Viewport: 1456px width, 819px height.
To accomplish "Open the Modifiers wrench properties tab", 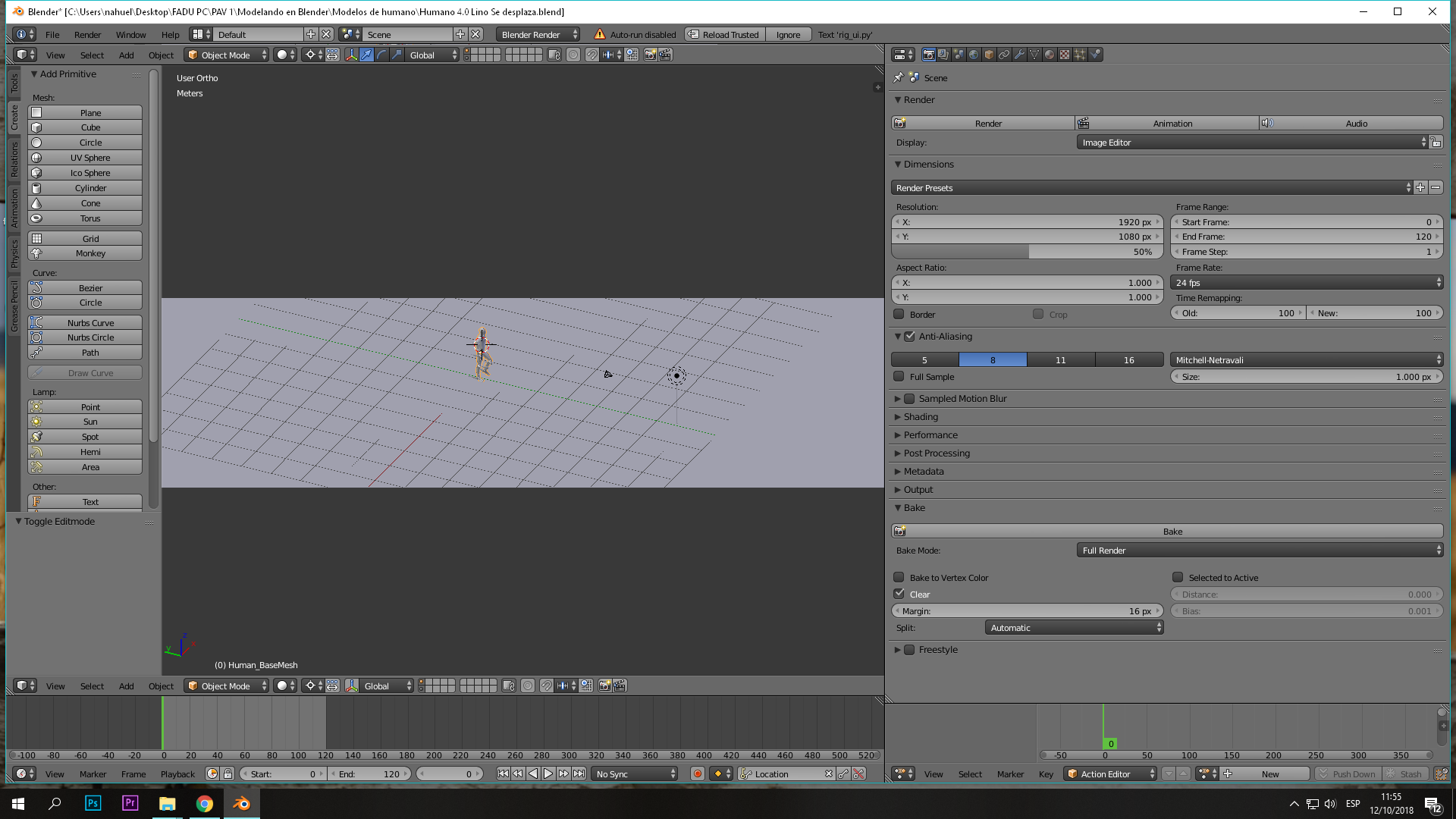I will pos(1019,55).
